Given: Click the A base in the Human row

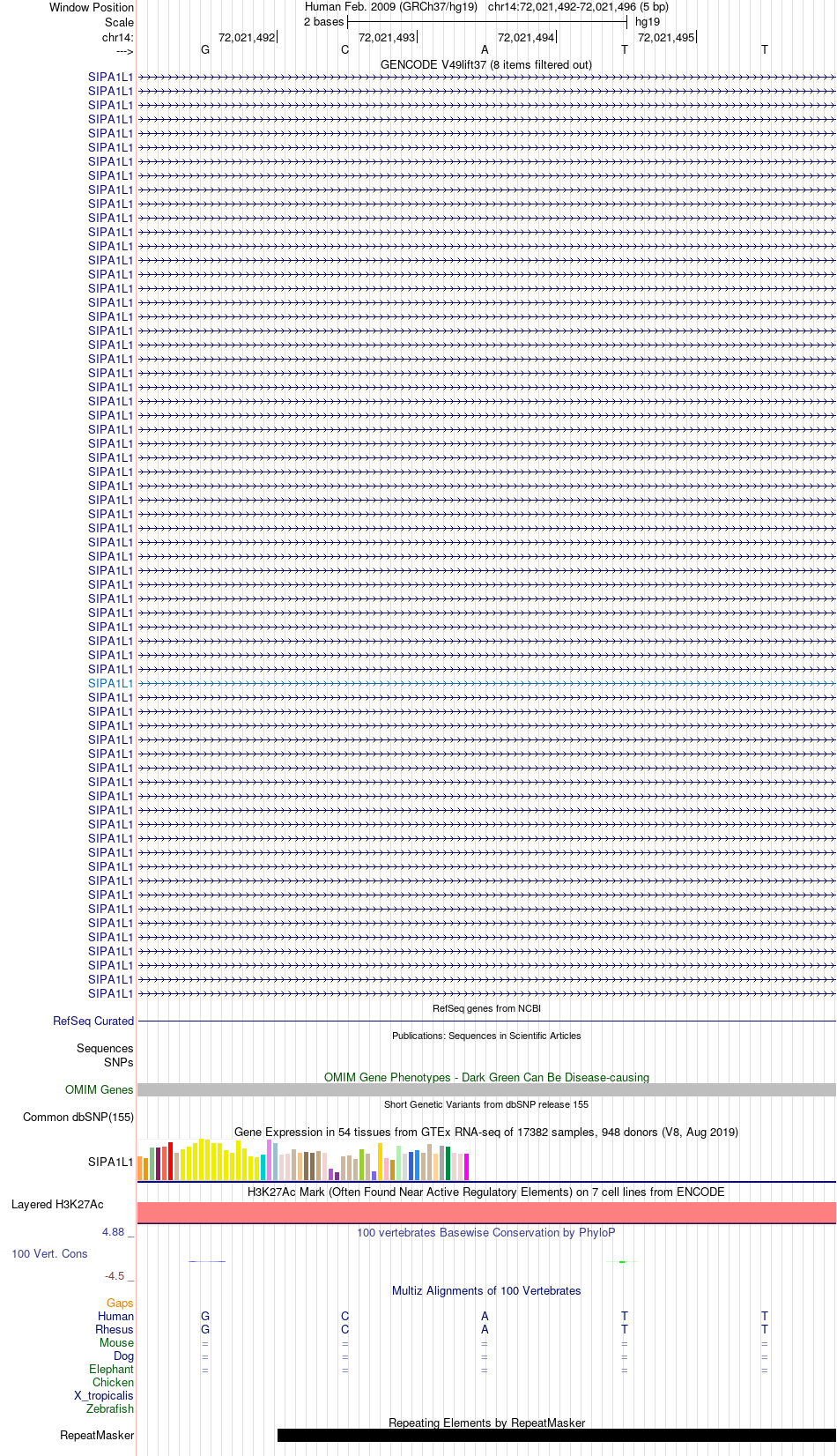Looking at the screenshot, I should coord(485,1316).
